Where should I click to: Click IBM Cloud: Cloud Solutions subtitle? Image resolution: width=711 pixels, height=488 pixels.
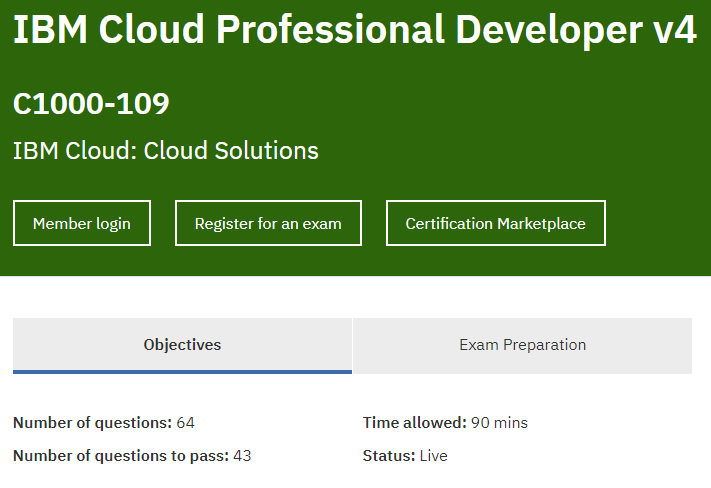click(166, 151)
